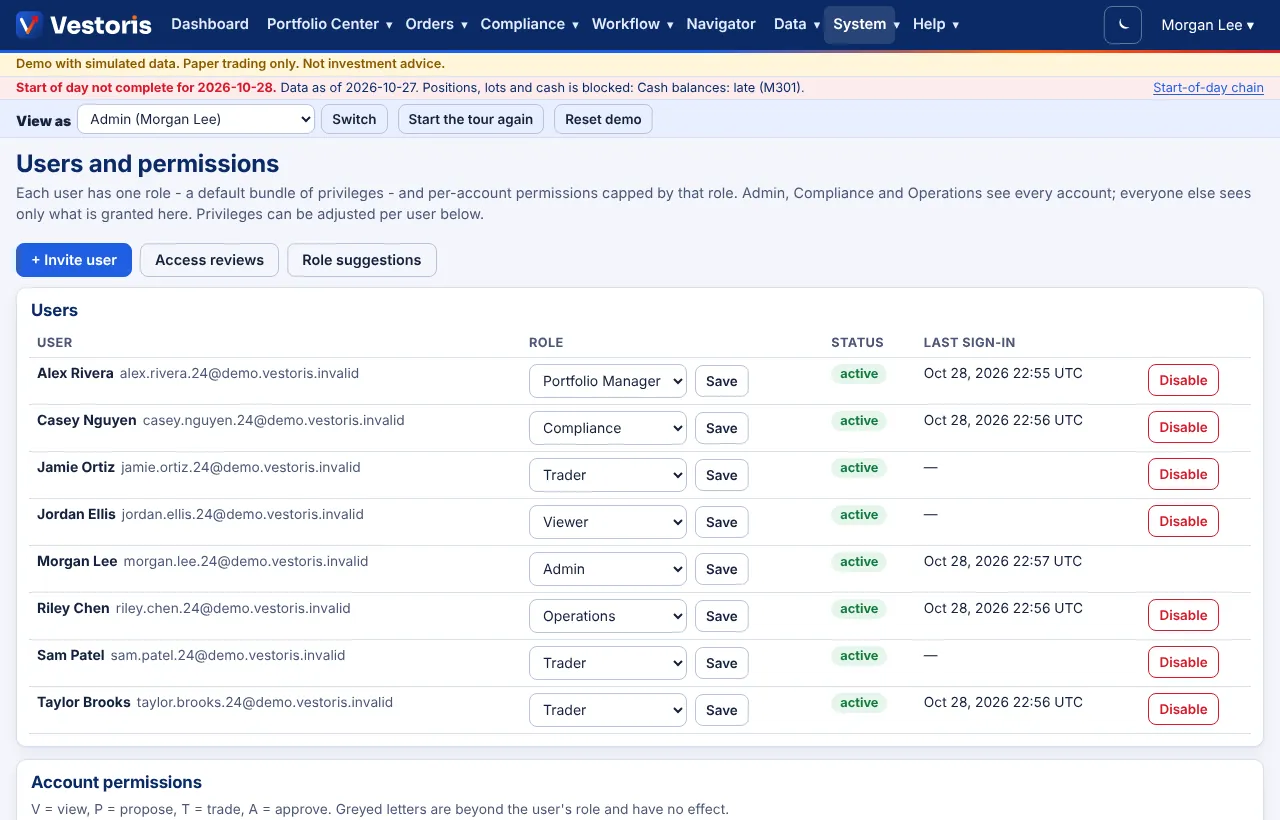Open Taylor Brooks's role dropdown
This screenshot has width=1280, height=820.
point(608,710)
